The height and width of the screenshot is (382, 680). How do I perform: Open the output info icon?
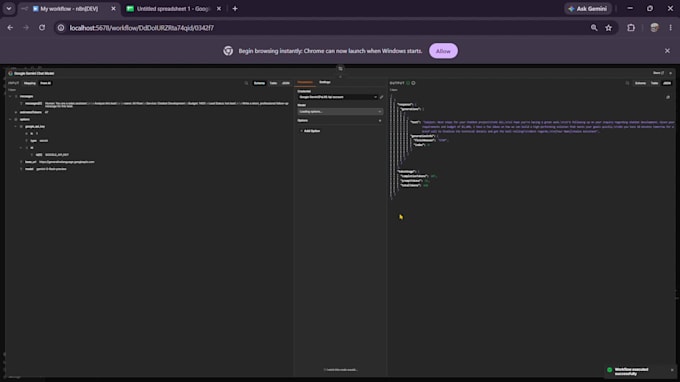point(413,83)
